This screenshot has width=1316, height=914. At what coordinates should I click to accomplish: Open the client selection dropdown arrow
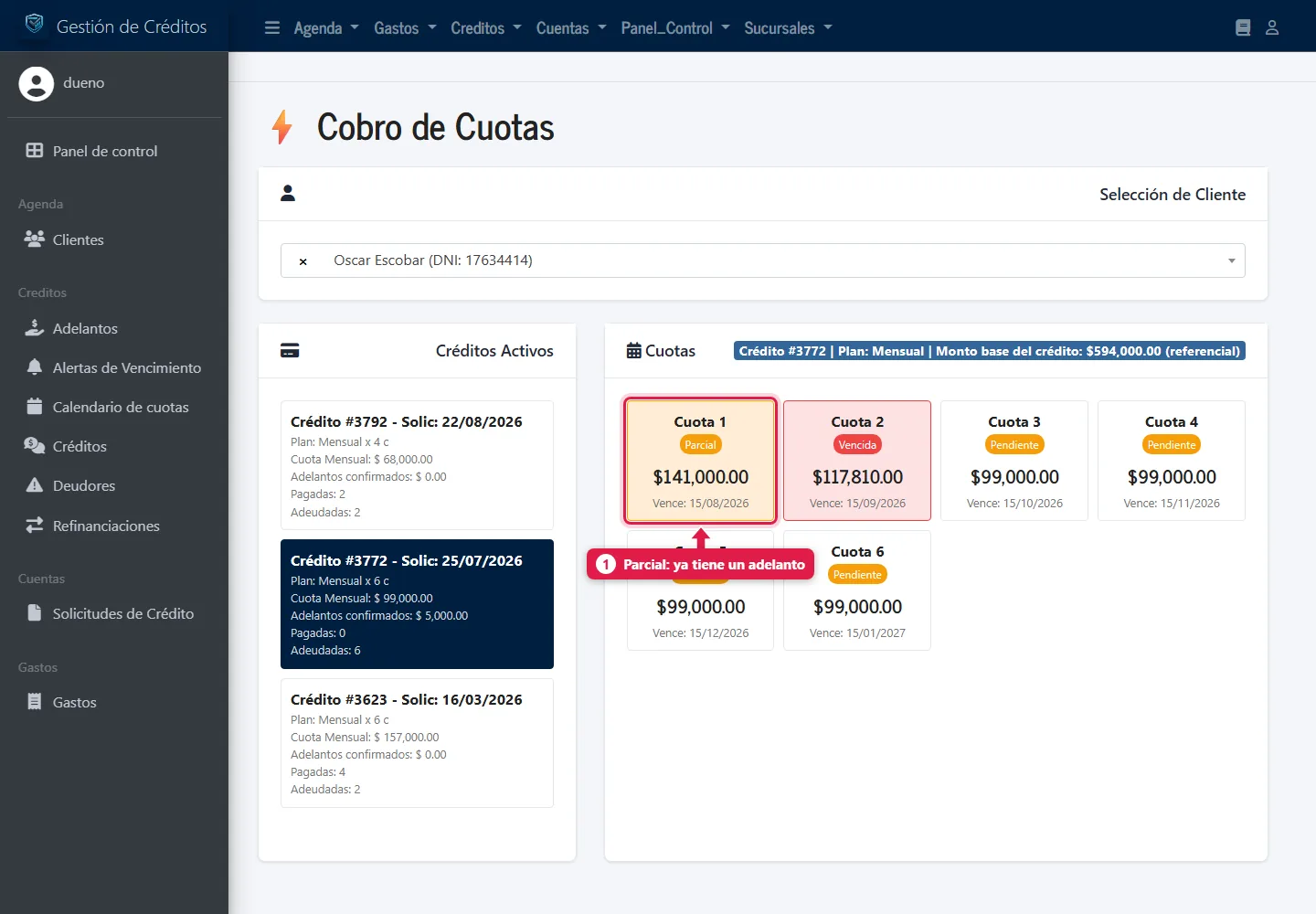pos(1231,261)
